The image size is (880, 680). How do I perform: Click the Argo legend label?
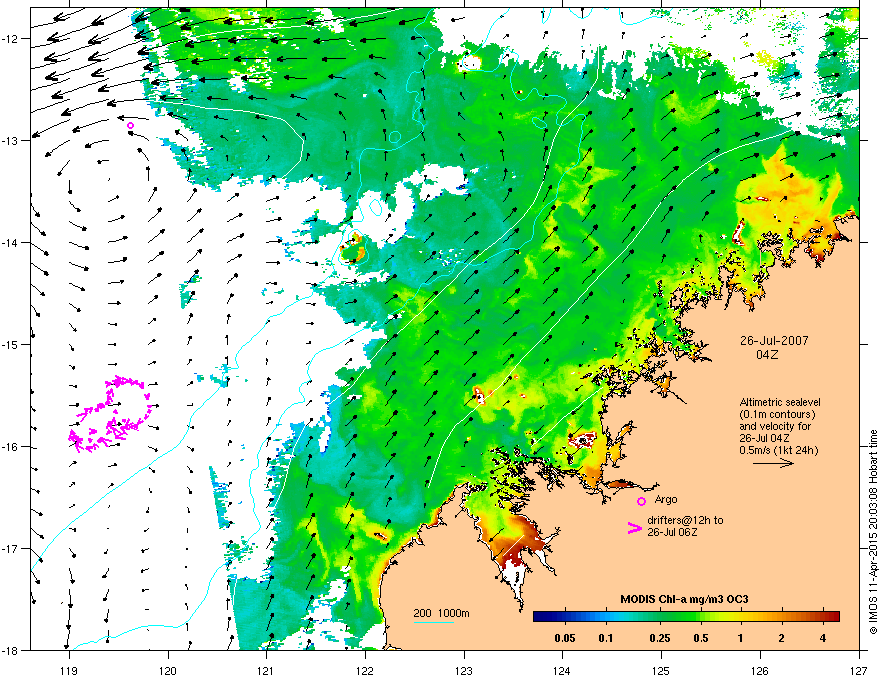coord(666,499)
